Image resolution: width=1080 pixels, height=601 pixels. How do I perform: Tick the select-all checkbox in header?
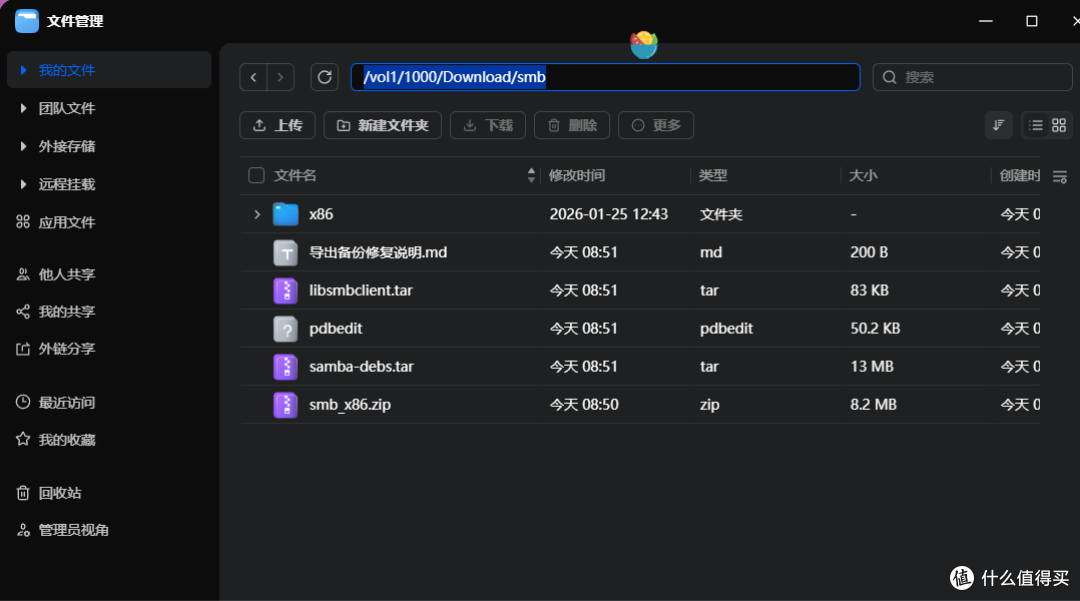[x=256, y=176]
